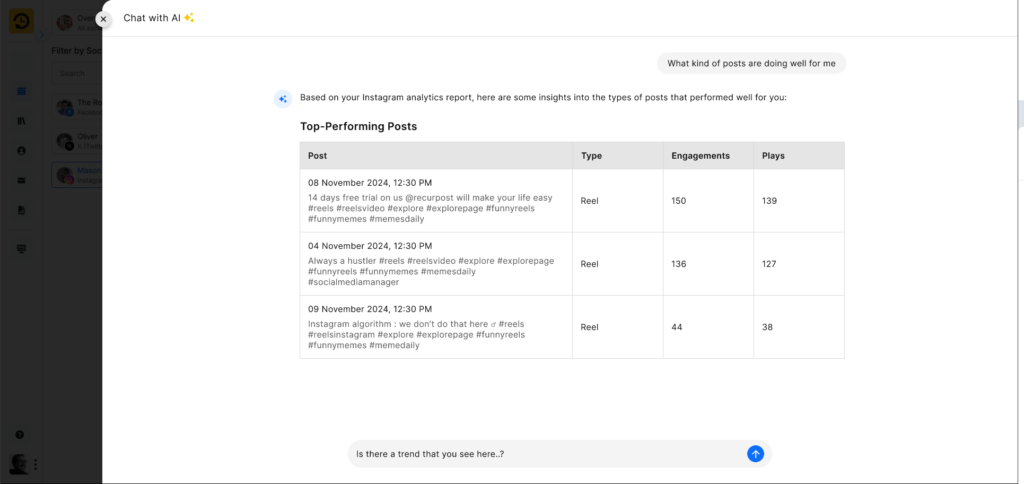
Task: Click the Instagram algorithm caption text
Action: pos(417,334)
